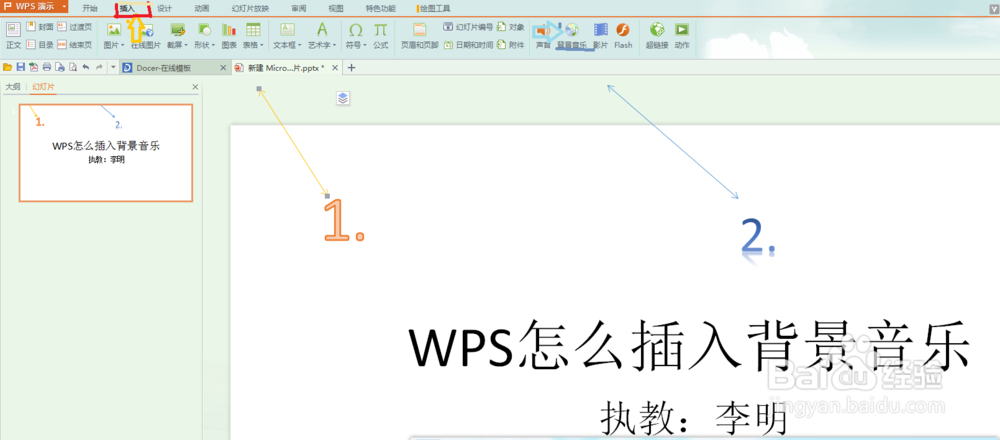This screenshot has height=440, width=1000.
Task: Insert a 过渡页 transition slide
Action: [74, 27]
